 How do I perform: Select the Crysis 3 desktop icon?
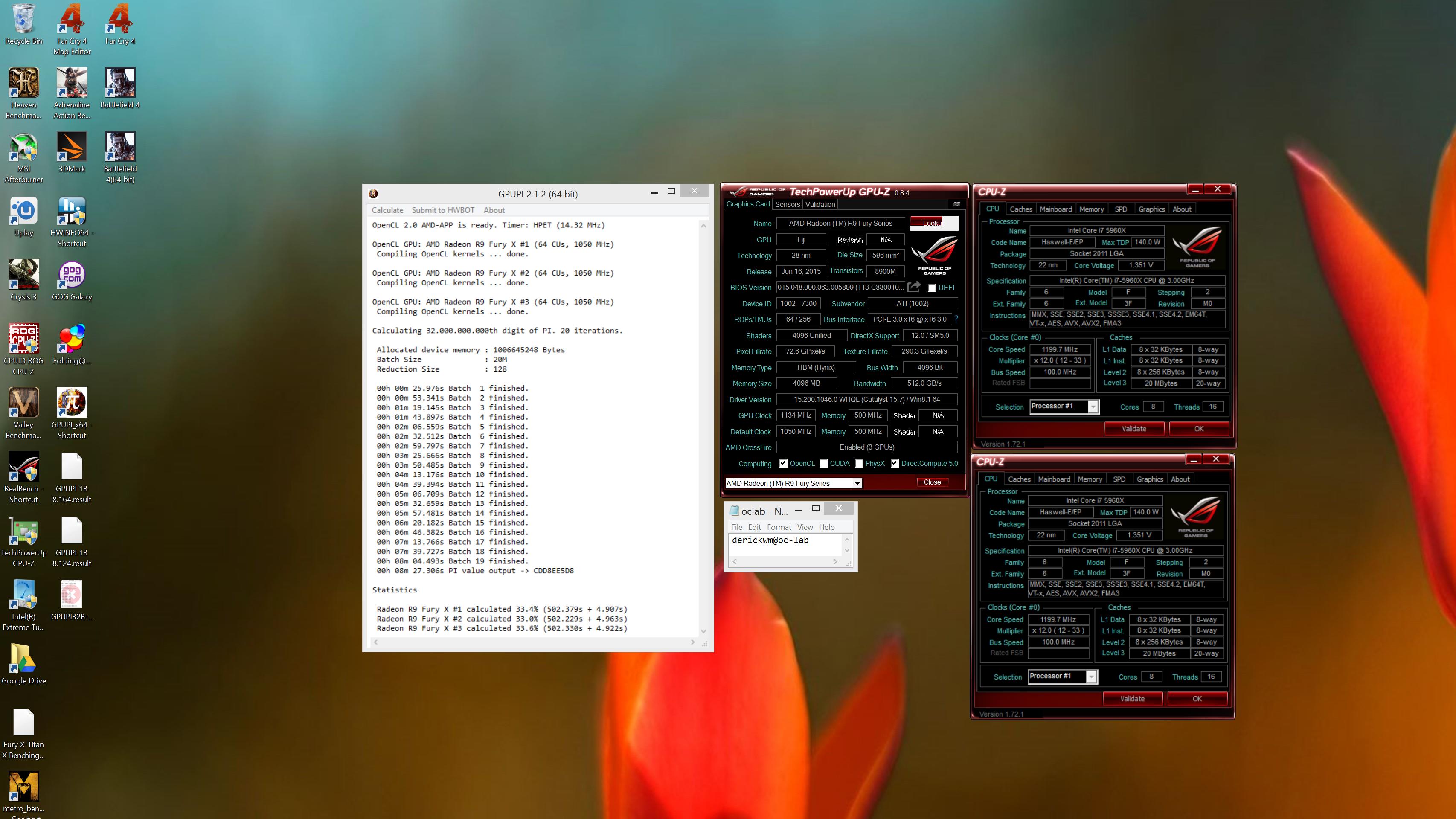24,280
